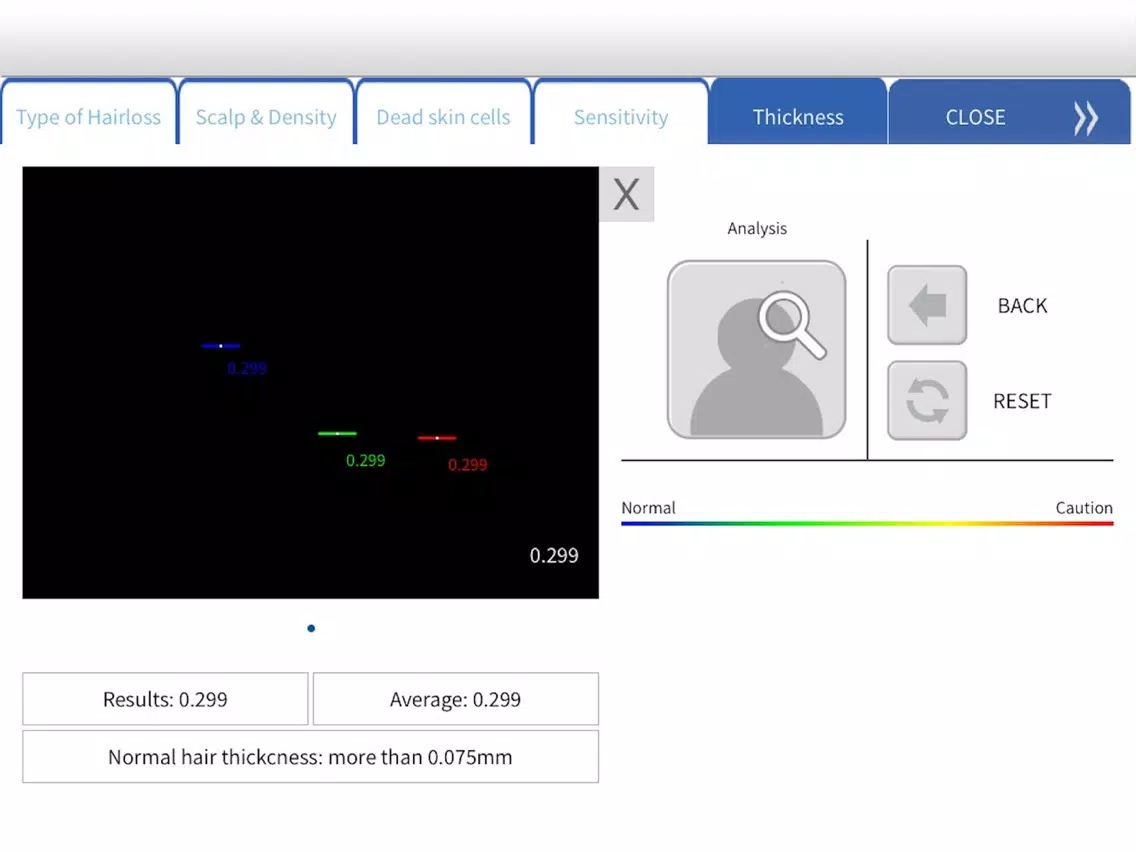This screenshot has width=1136, height=852.
Task: Select the green measurement line marker
Action: click(338, 433)
